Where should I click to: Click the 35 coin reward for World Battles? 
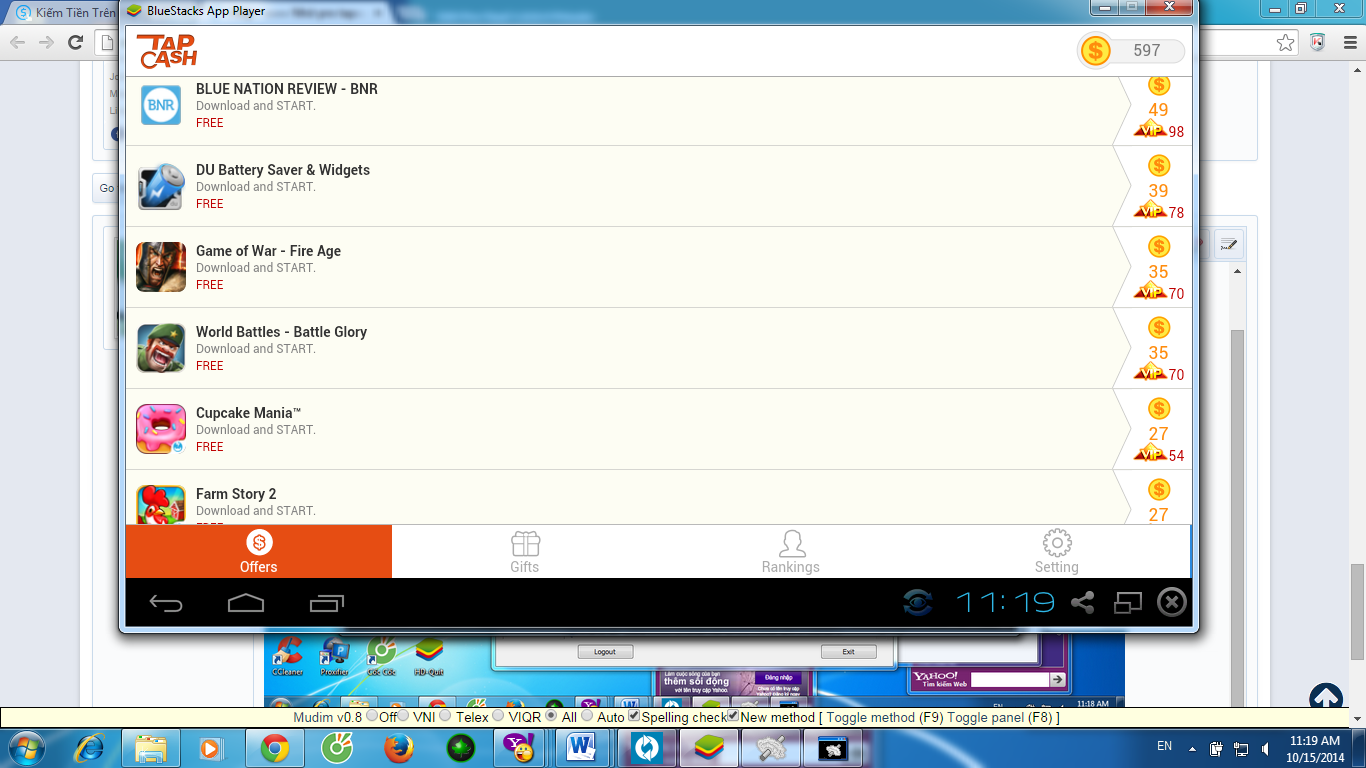pyautogui.click(x=1158, y=353)
